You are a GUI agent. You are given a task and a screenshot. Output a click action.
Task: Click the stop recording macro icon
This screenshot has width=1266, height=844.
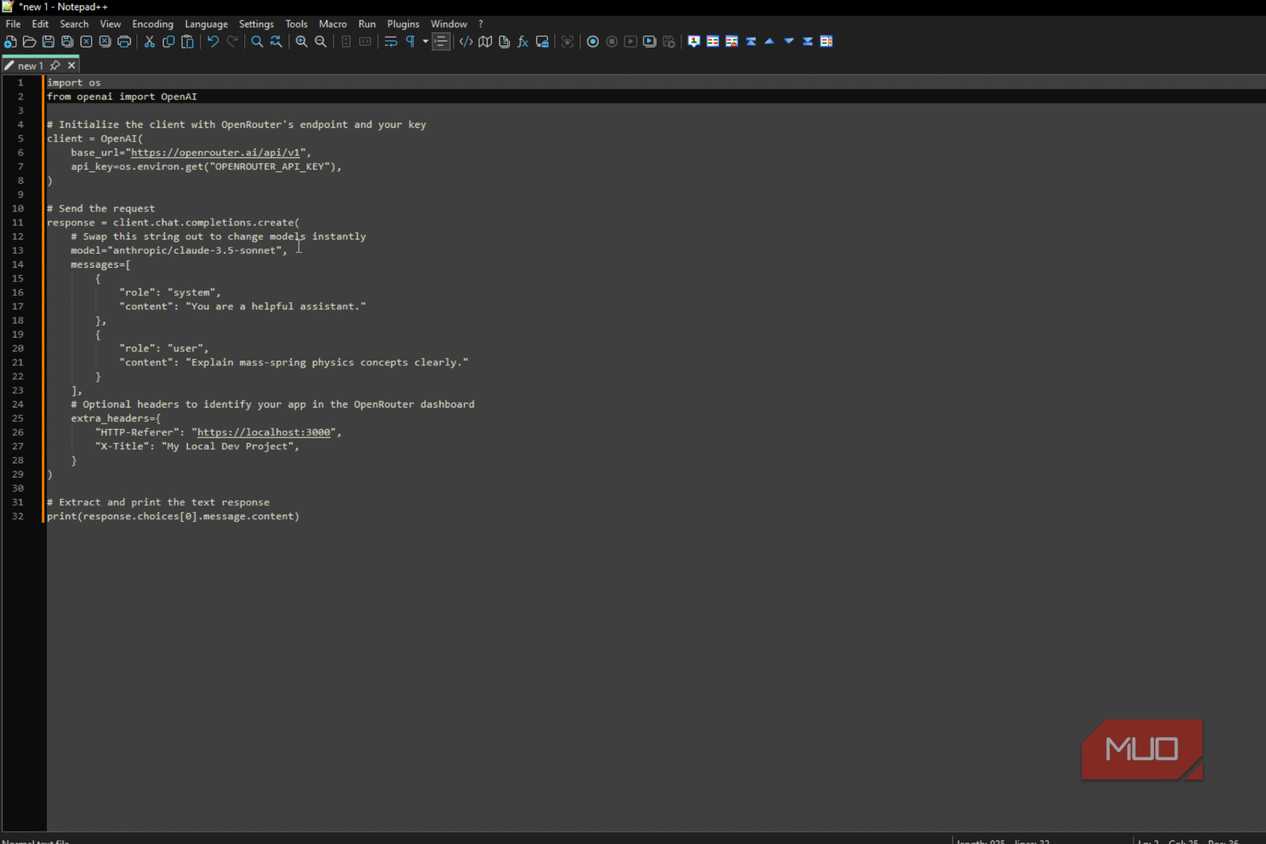(x=612, y=42)
